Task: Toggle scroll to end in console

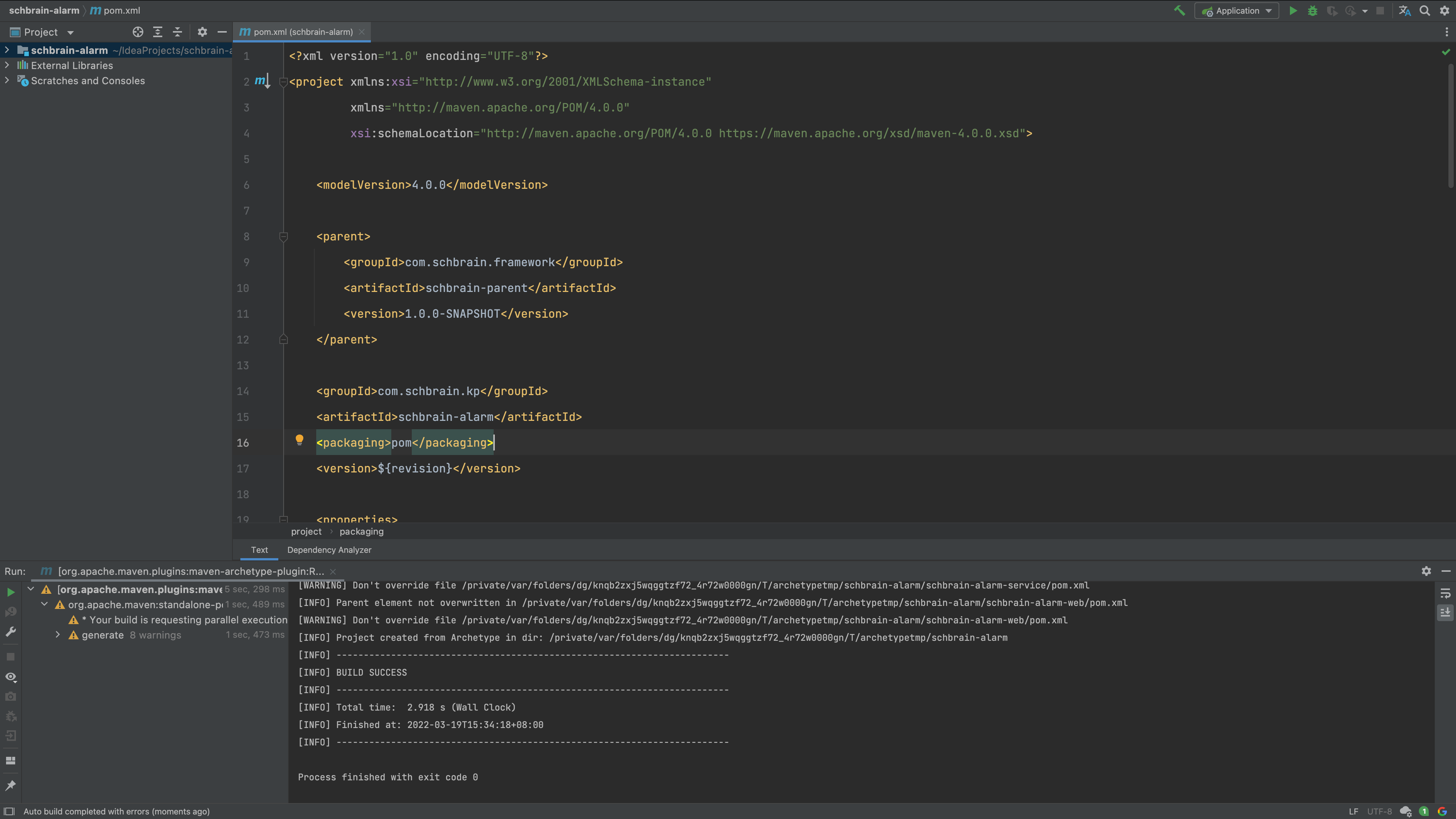Action: click(x=1445, y=612)
